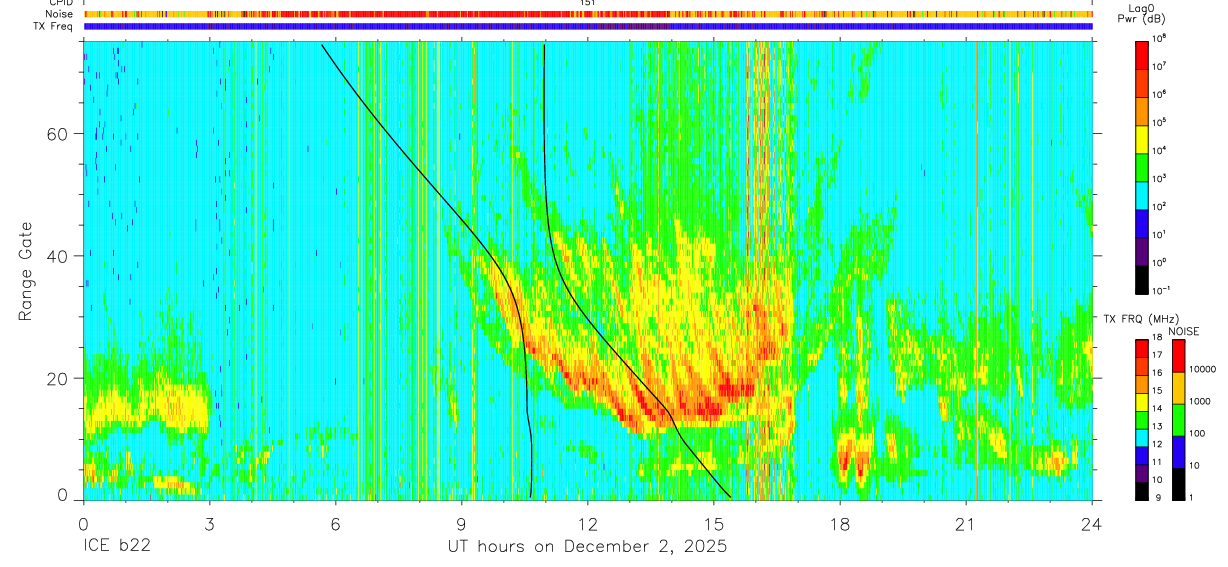Image resolution: width=1228 pixels, height=567 pixels.
Task: Select the black NOISE segment between 1 and 10
Action: click(1179, 482)
